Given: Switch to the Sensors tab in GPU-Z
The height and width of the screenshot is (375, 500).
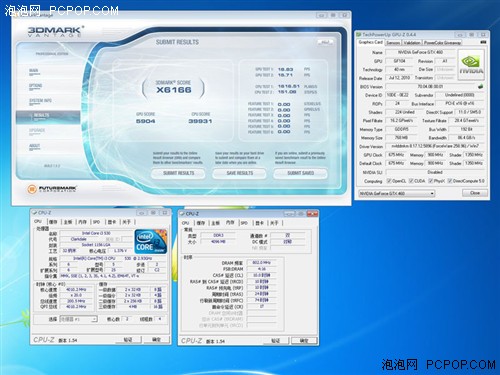Looking at the screenshot, I should (x=393, y=43).
